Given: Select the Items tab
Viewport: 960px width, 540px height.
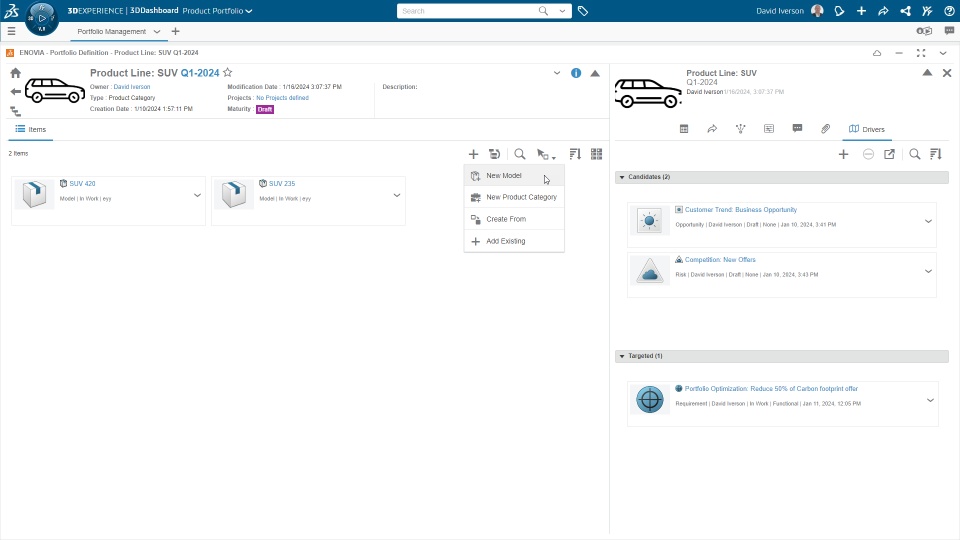Looking at the screenshot, I should (x=31, y=129).
